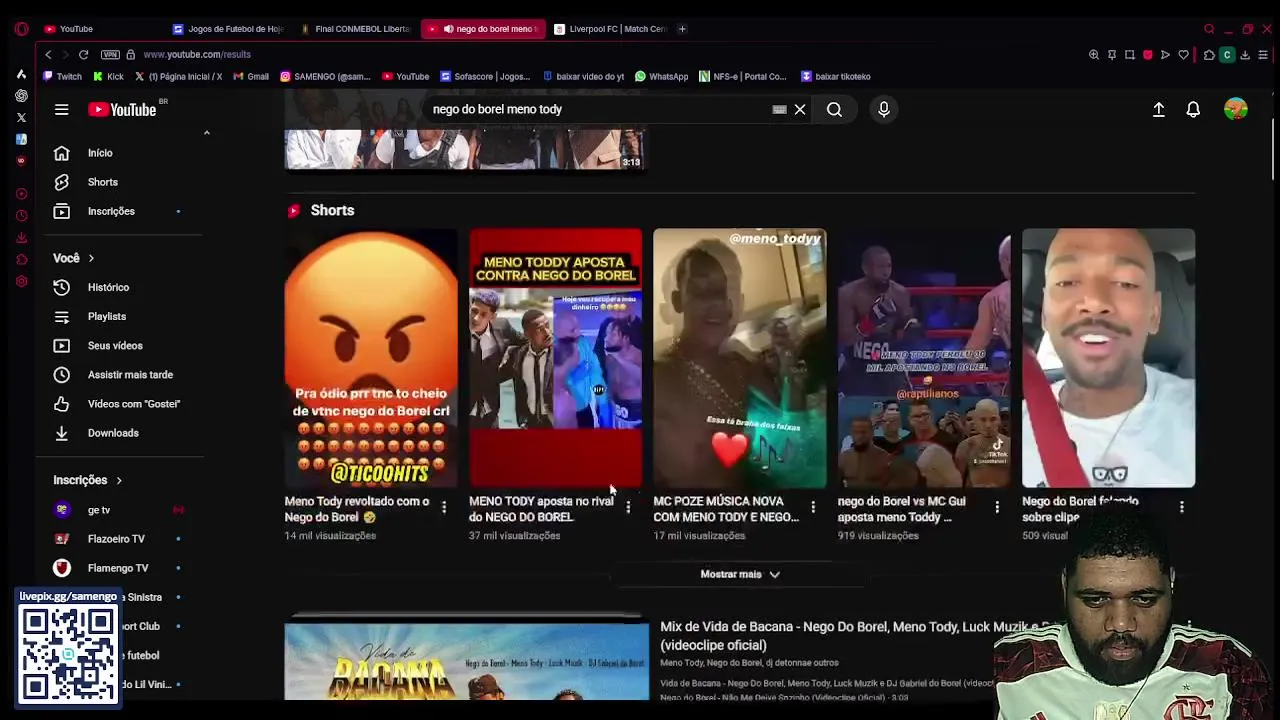Click the Opera menu logo

tap(21, 29)
